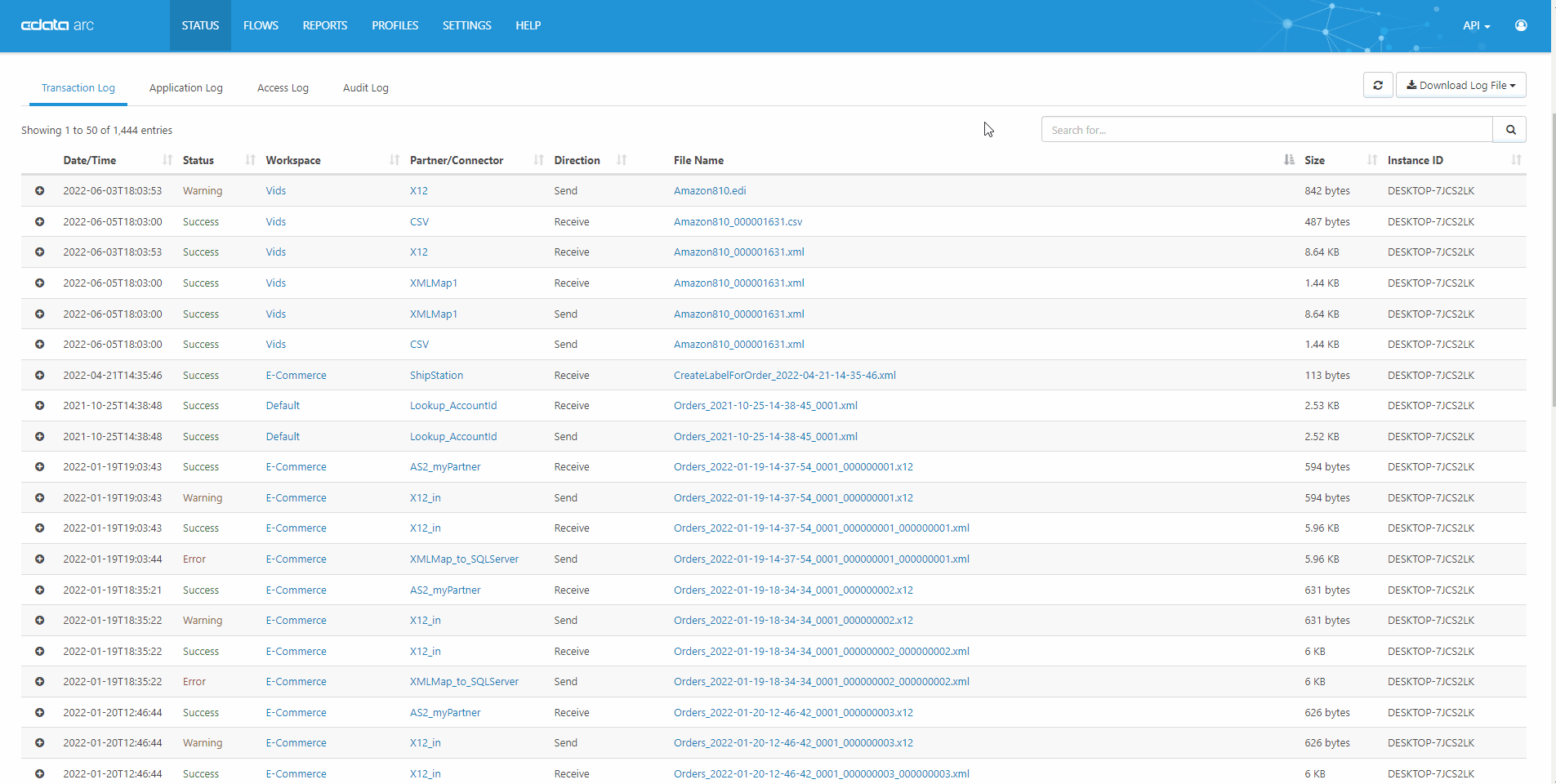Expand the ShipStation CreateLabelForOrder row
The image size is (1556, 784).
point(39,375)
